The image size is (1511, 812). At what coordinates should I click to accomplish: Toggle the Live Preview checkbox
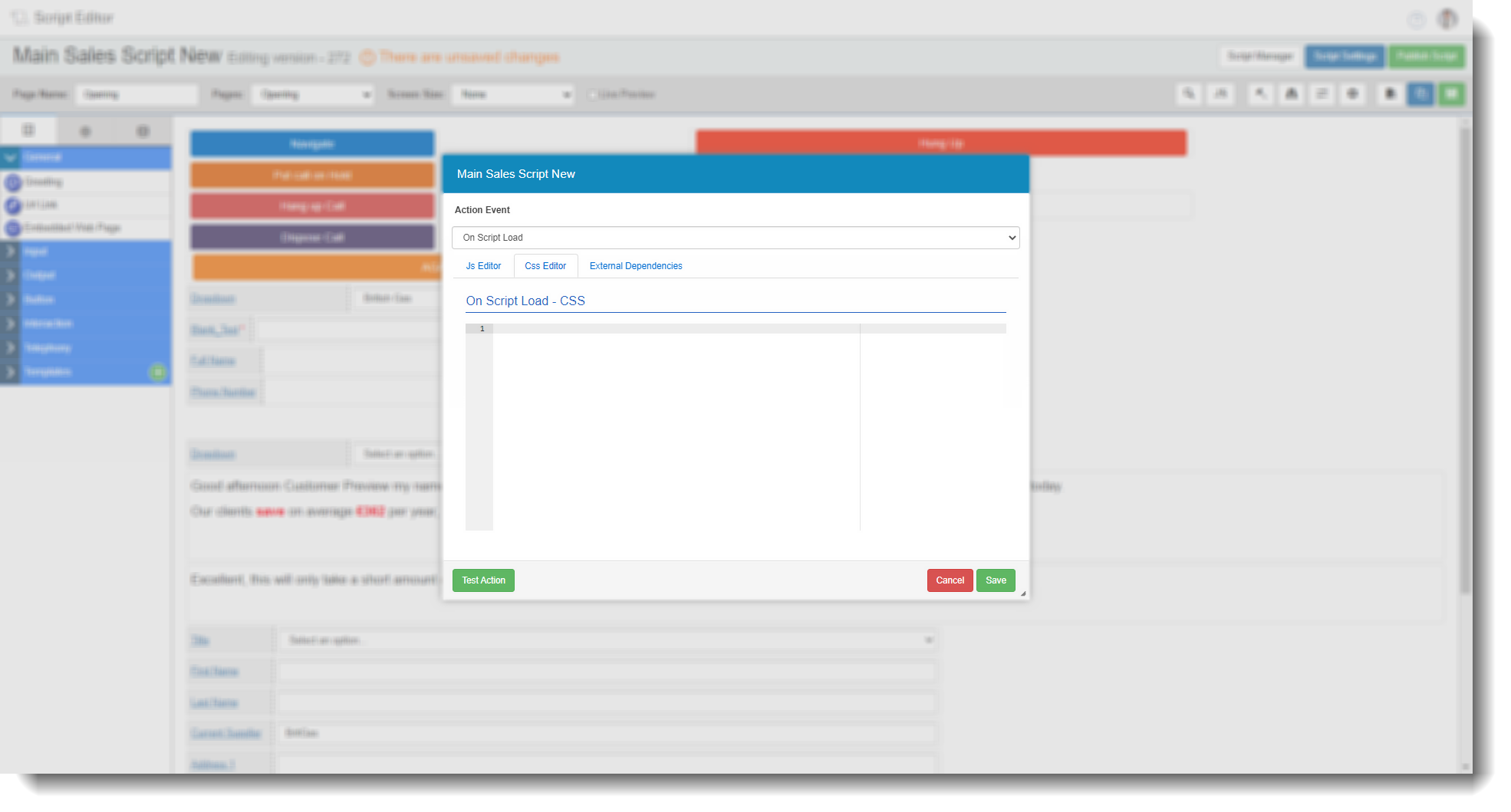592,95
